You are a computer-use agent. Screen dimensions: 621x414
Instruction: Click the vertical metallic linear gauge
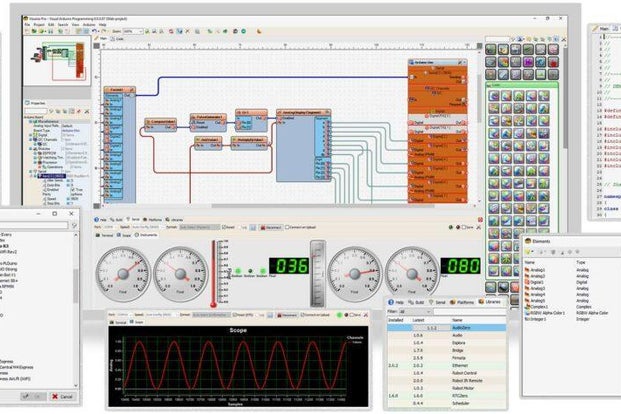[x=318, y=273]
